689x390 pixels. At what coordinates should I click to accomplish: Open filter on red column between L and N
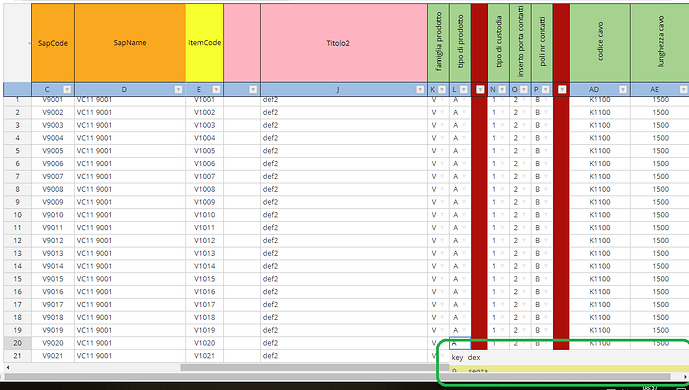[x=480, y=90]
